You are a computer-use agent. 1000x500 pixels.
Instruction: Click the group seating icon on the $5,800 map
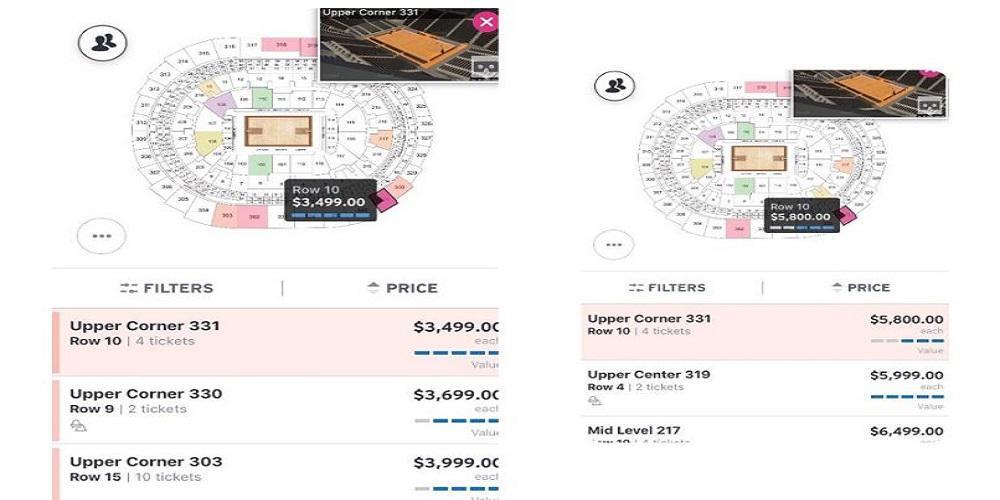coord(615,85)
